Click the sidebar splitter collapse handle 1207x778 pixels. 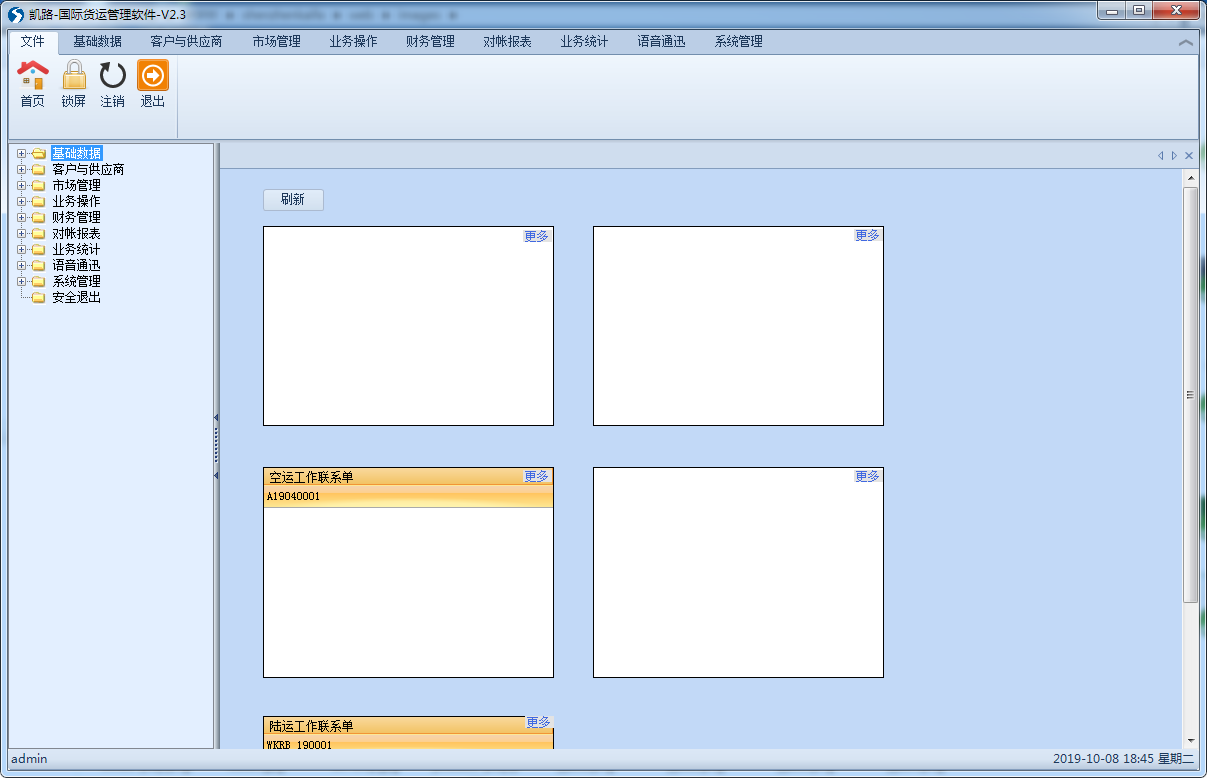216,446
